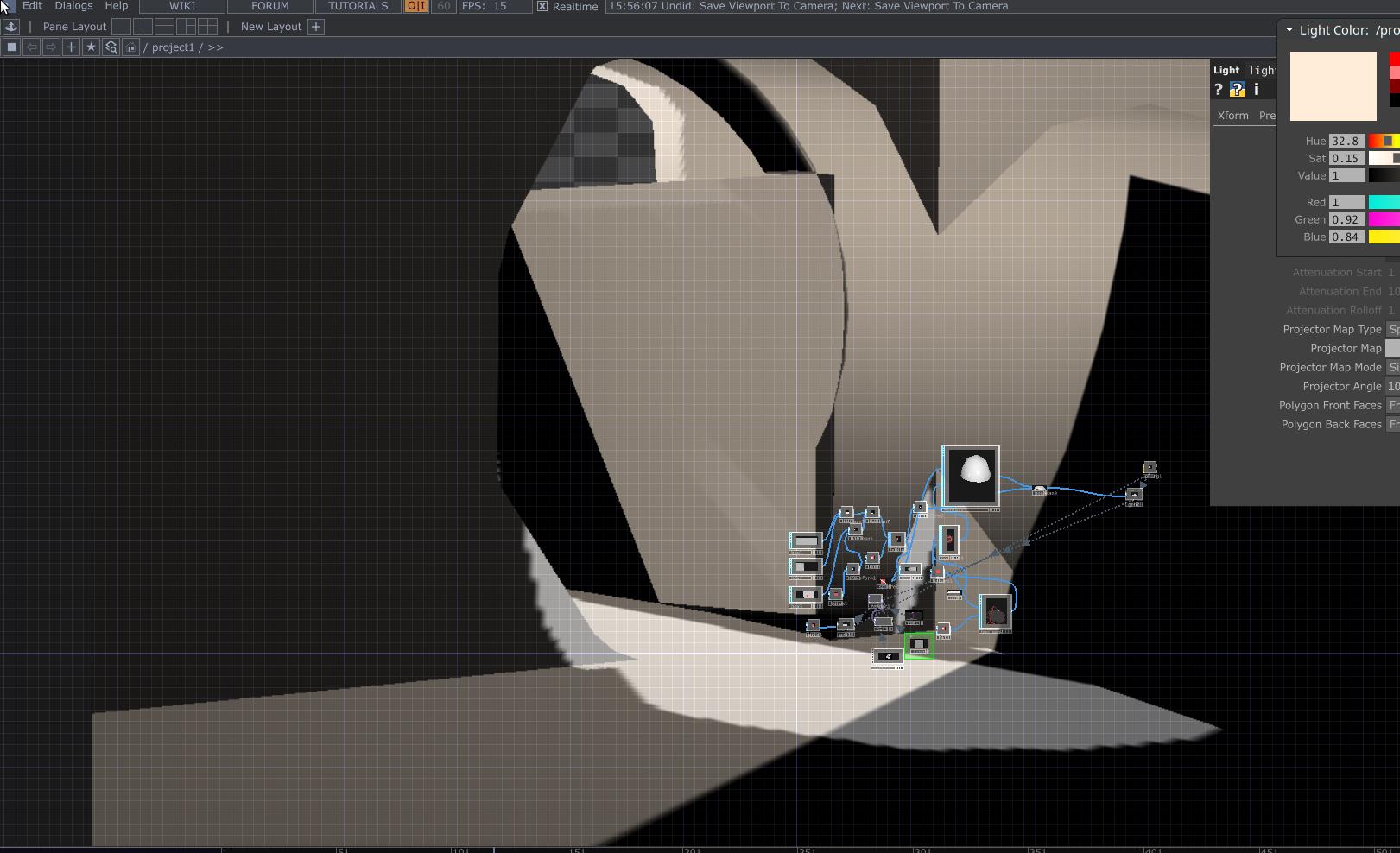The height and width of the screenshot is (853, 1400).
Task: Click the operator help question mark icon
Action: click(1219, 90)
